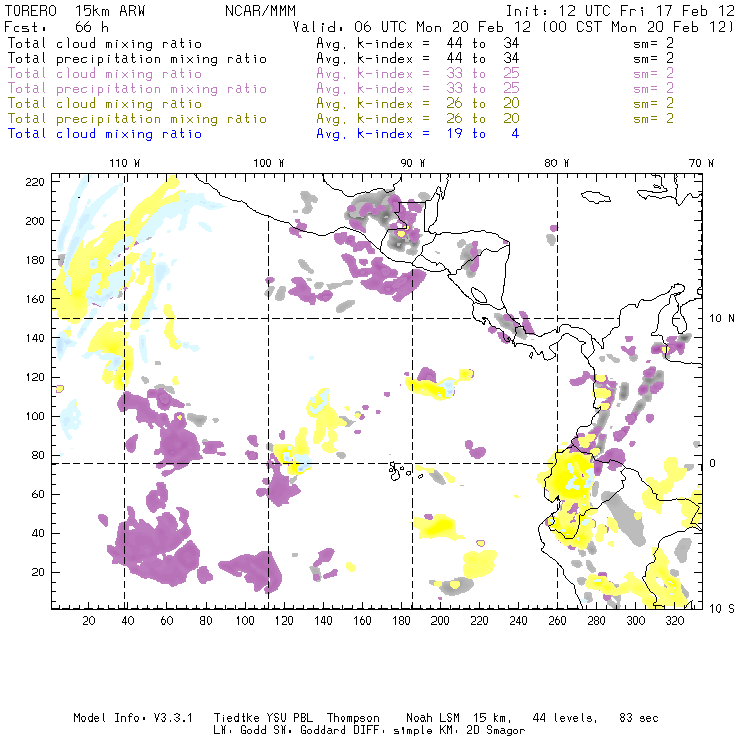Click the 'YSU PBL' scheme label
The image size is (740, 740).
click(x=289, y=718)
